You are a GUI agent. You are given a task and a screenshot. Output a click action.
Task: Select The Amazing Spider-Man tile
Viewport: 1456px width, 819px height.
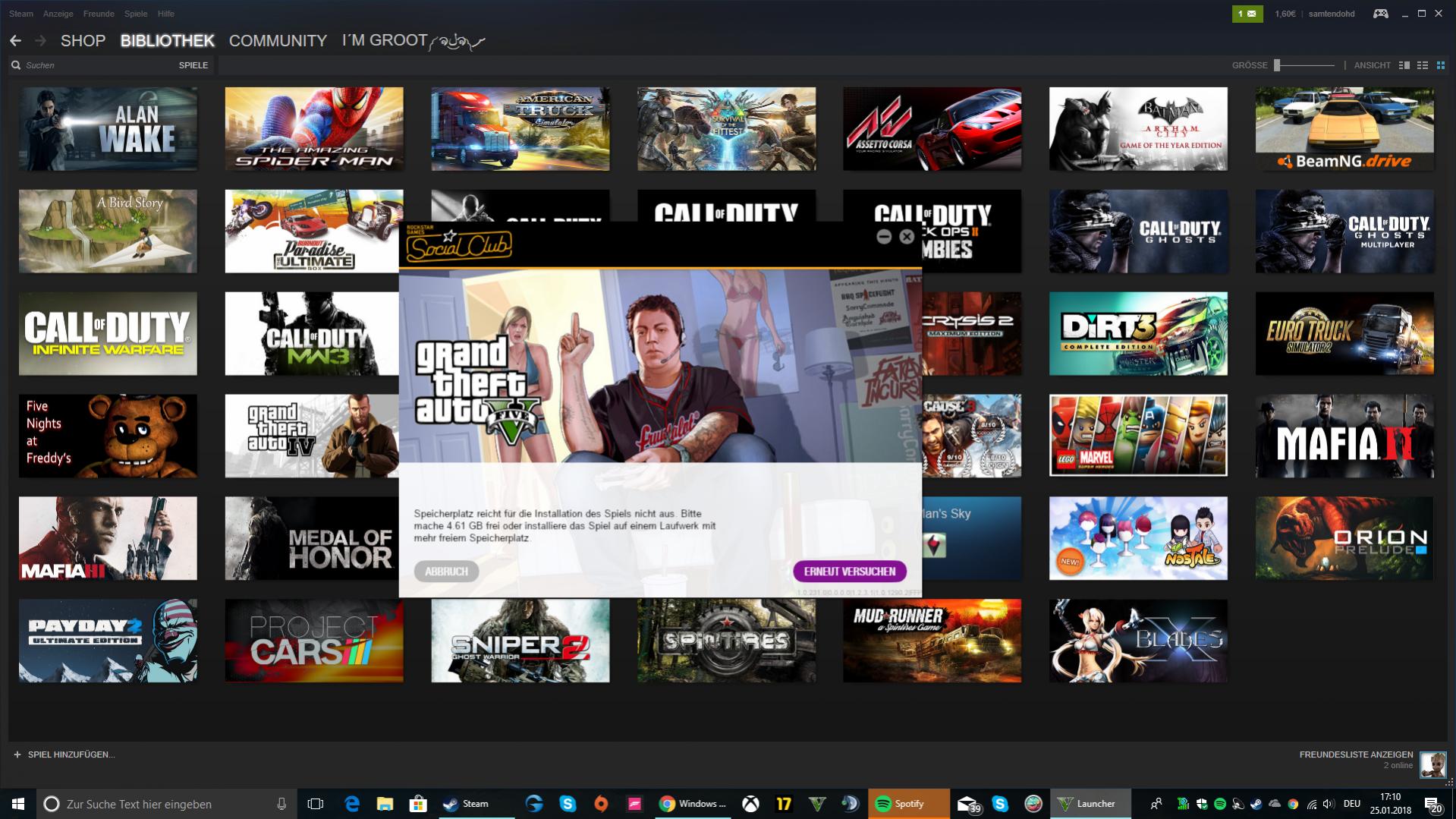coord(314,128)
